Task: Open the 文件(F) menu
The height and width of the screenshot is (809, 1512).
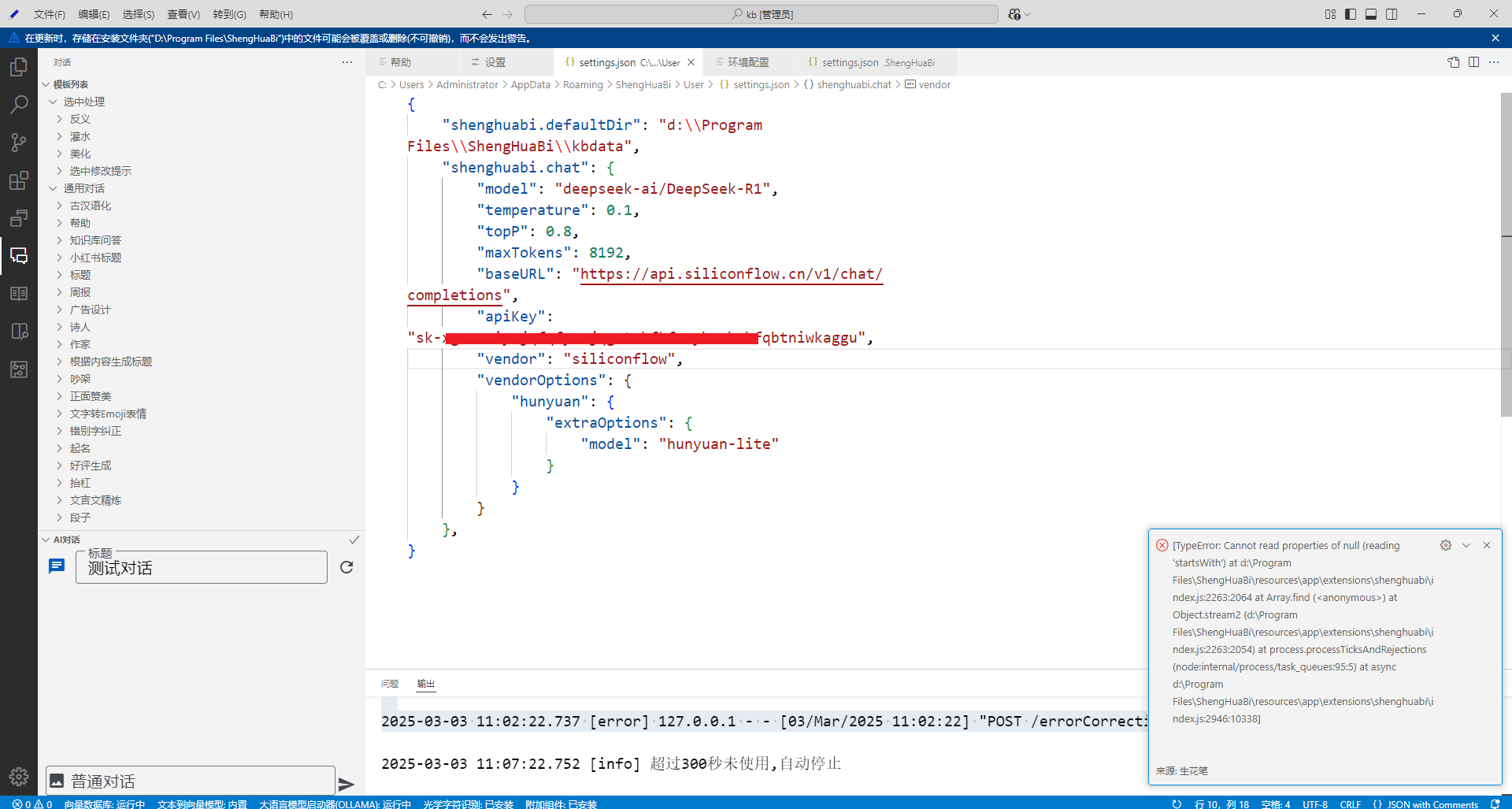Action: [x=49, y=14]
